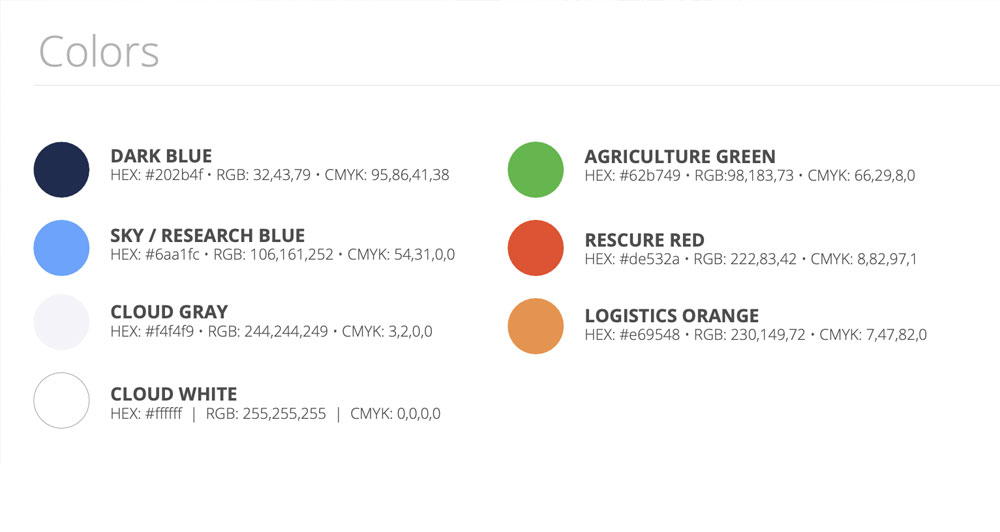Click the LOGISTICS ORANGE label
The image size is (1000, 532).
tap(671, 316)
